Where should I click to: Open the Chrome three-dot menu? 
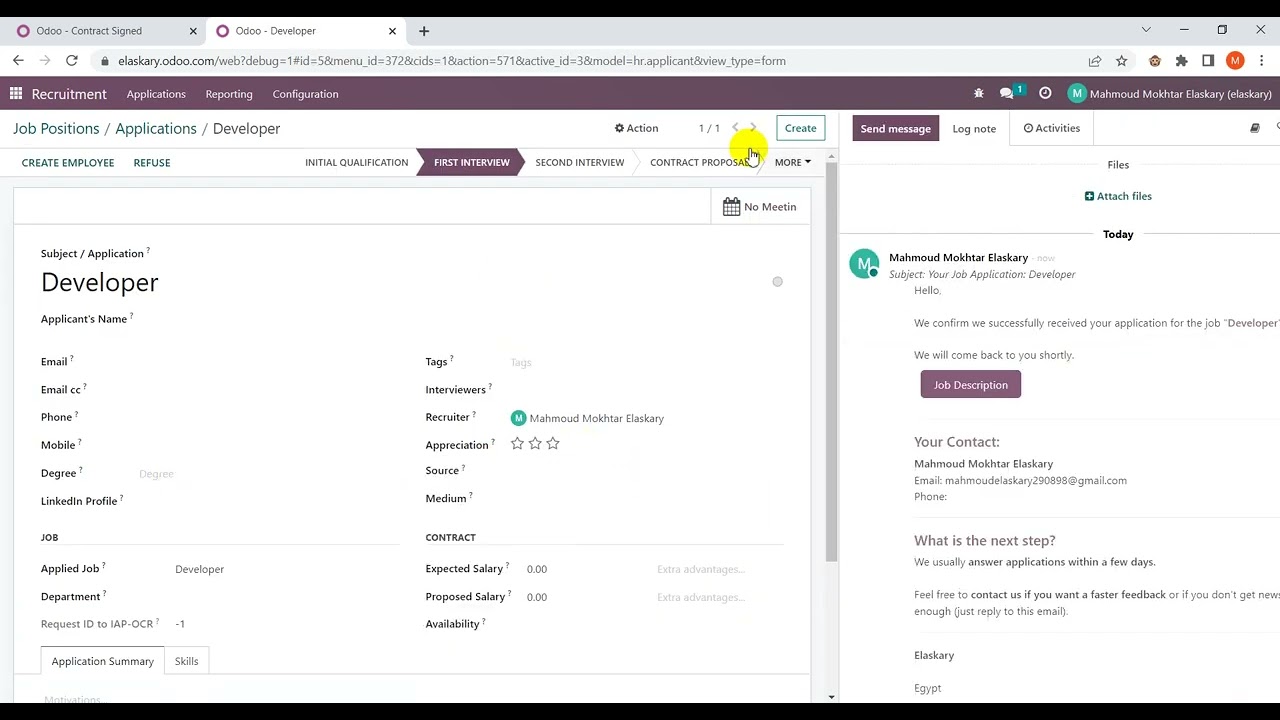1262,61
